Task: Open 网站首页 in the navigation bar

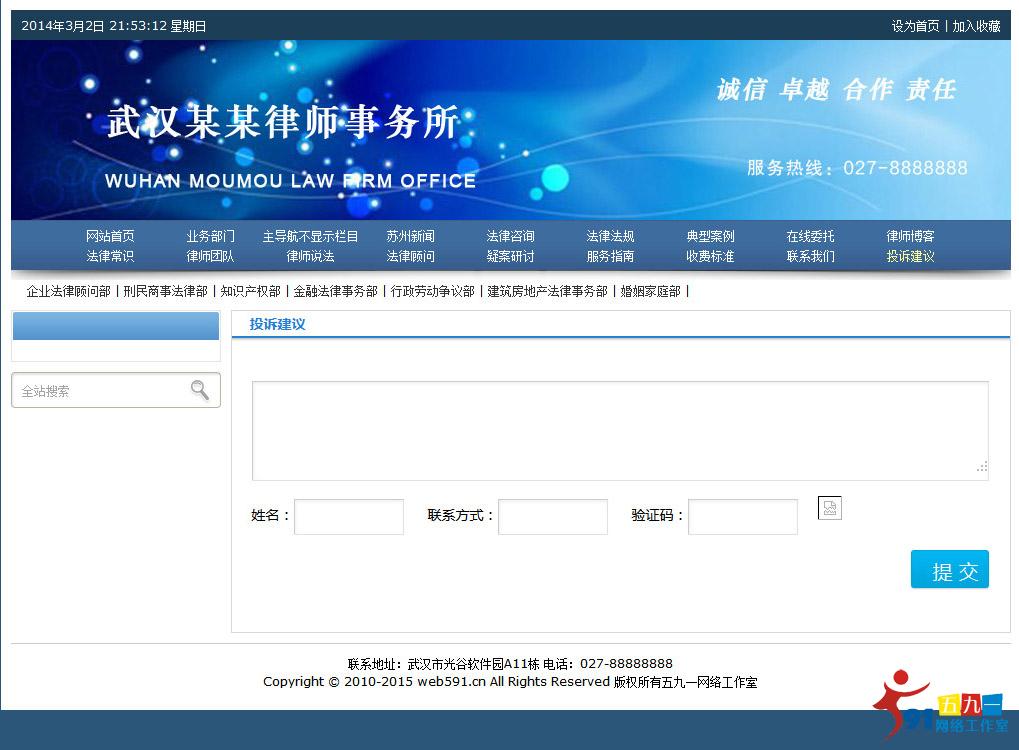Action: pos(110,236)
